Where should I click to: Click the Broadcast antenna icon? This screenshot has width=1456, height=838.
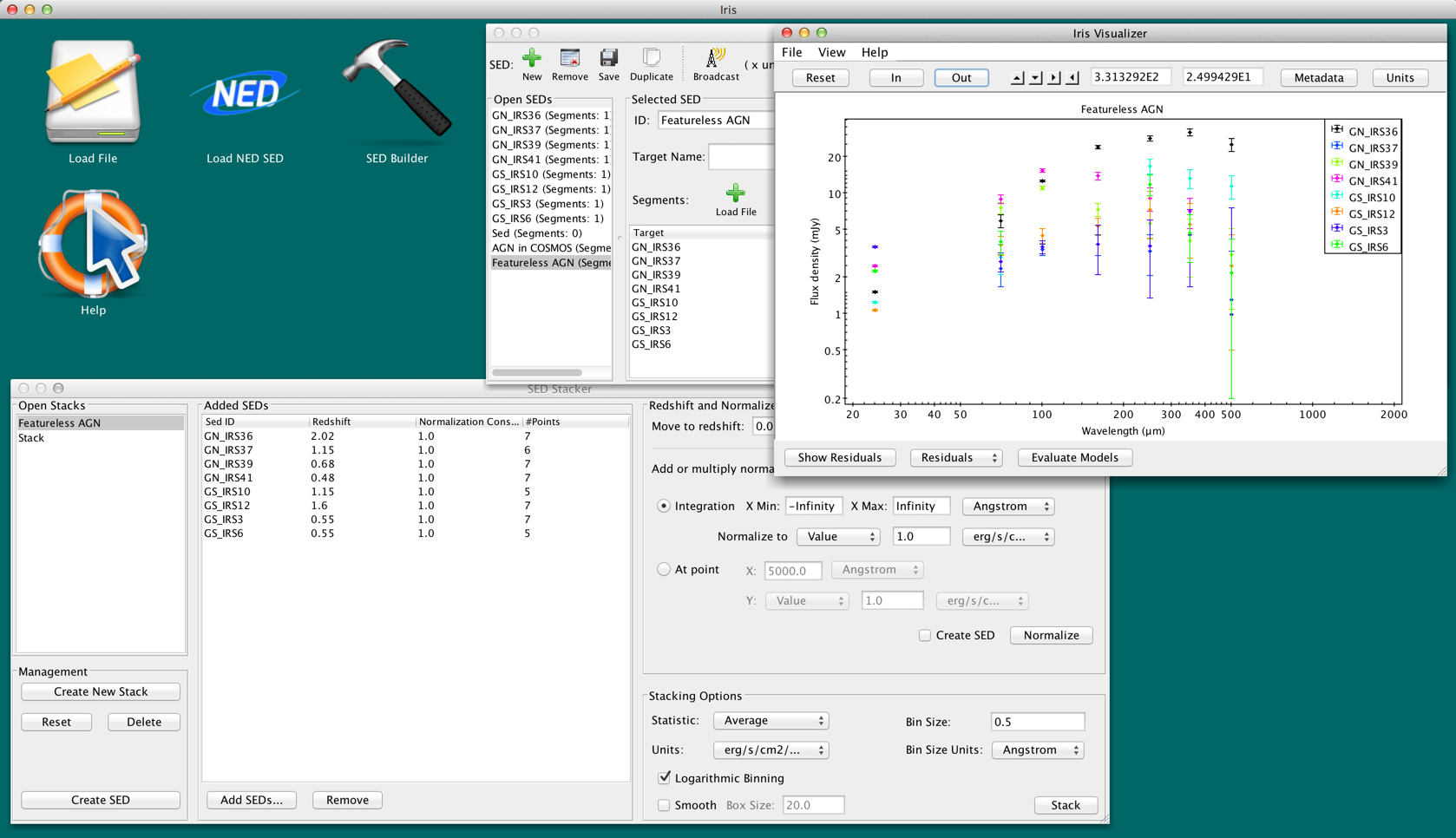click(x=716, y=59)
